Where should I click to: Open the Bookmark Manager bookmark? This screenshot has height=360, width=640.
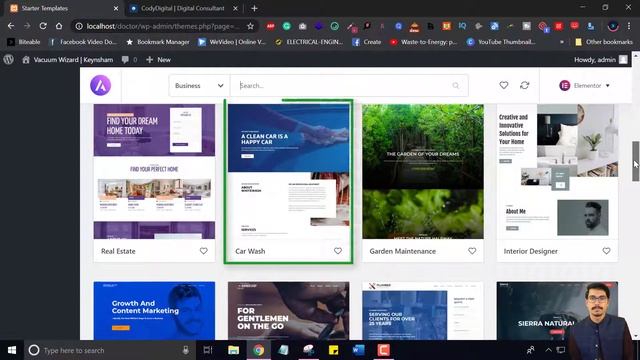(158, 42)
